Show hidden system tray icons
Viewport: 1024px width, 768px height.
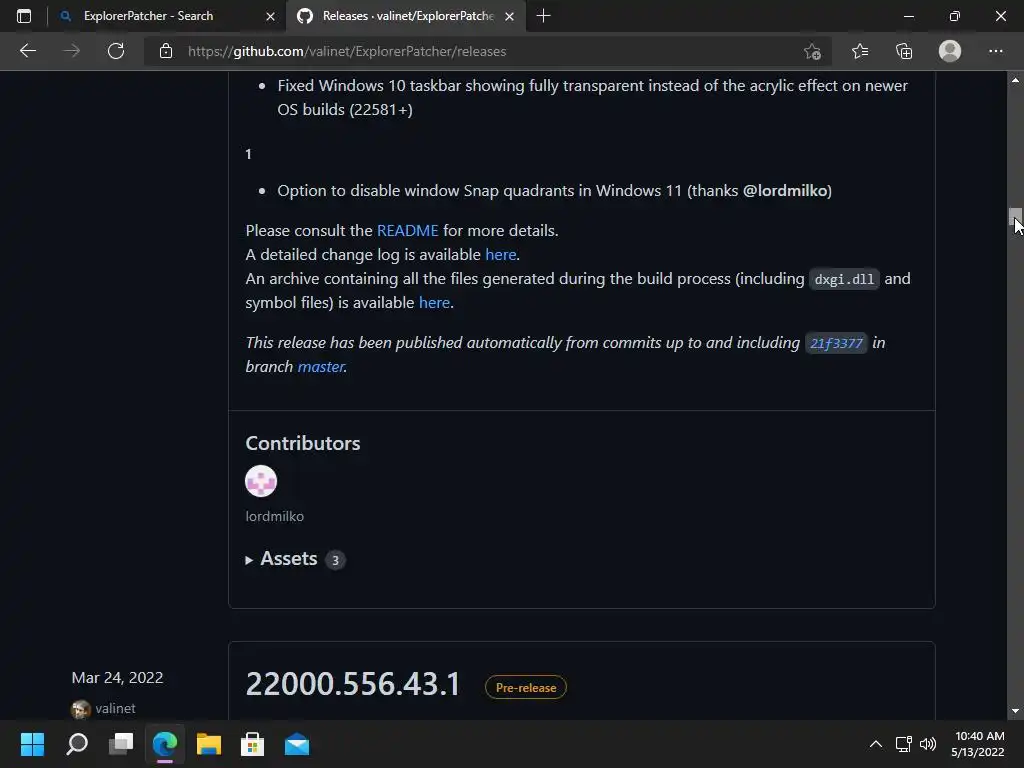click(x=876, y=744)
